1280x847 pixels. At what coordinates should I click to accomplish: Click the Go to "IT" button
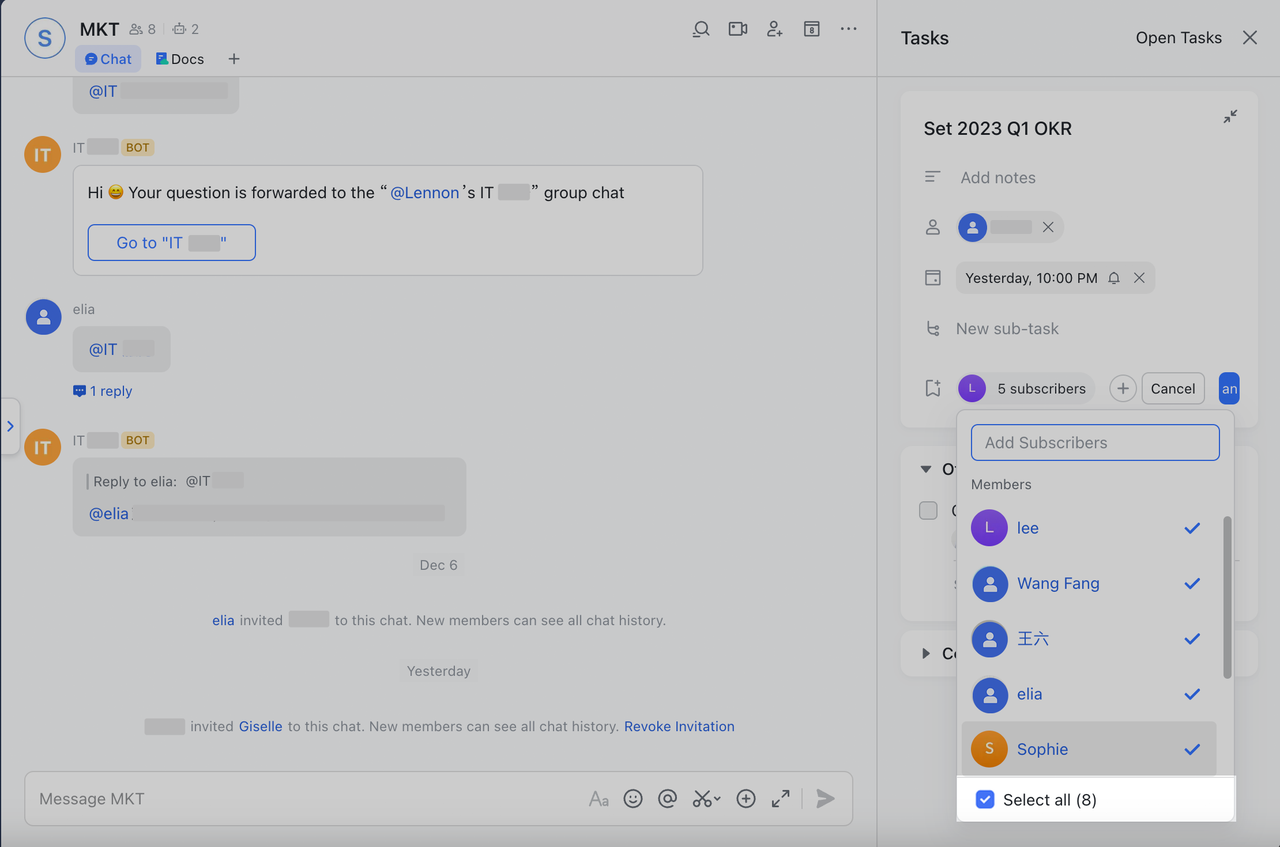pyautogui.click(x=171, y=243)
